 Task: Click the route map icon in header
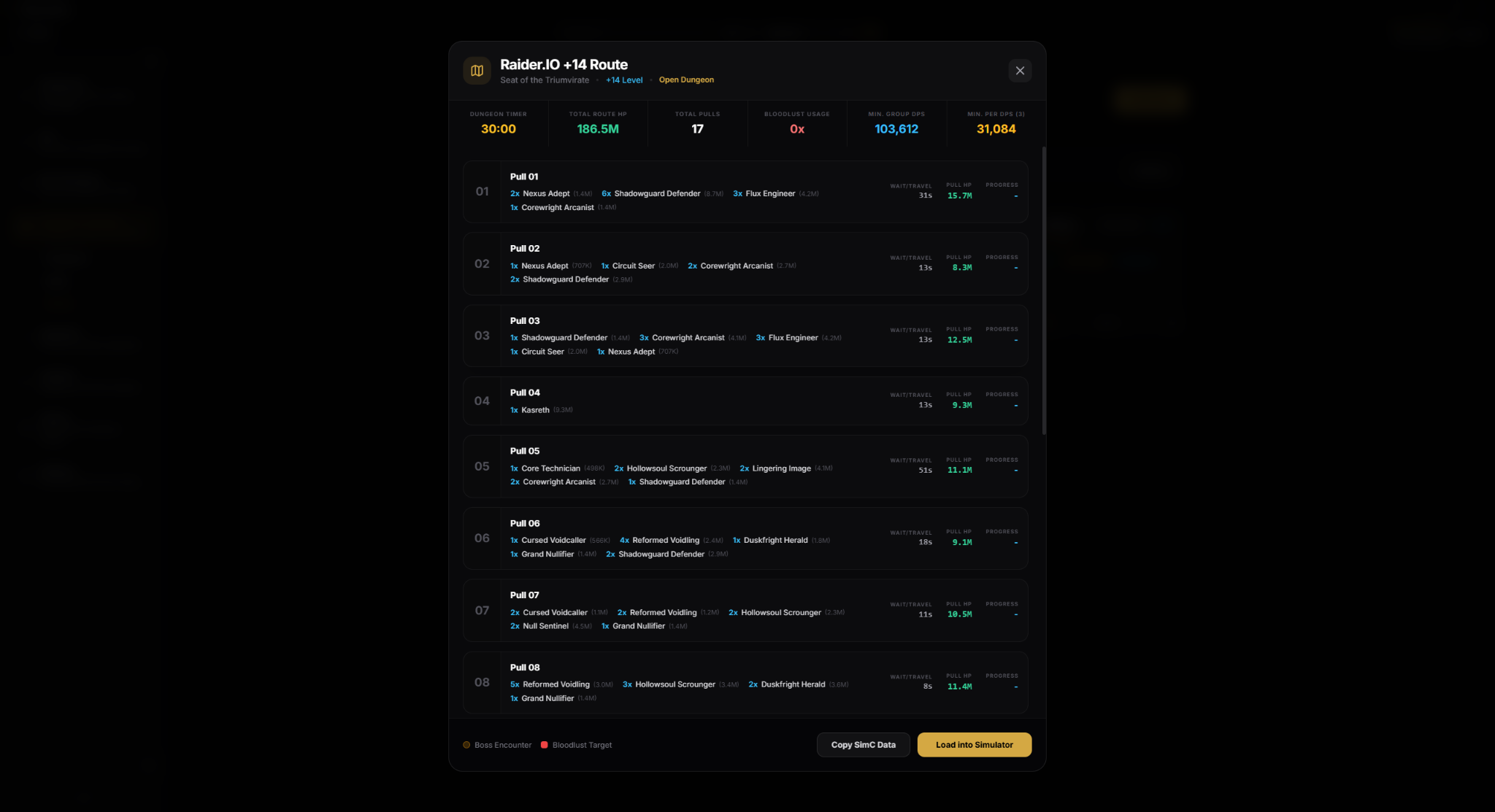coord(477,71)
